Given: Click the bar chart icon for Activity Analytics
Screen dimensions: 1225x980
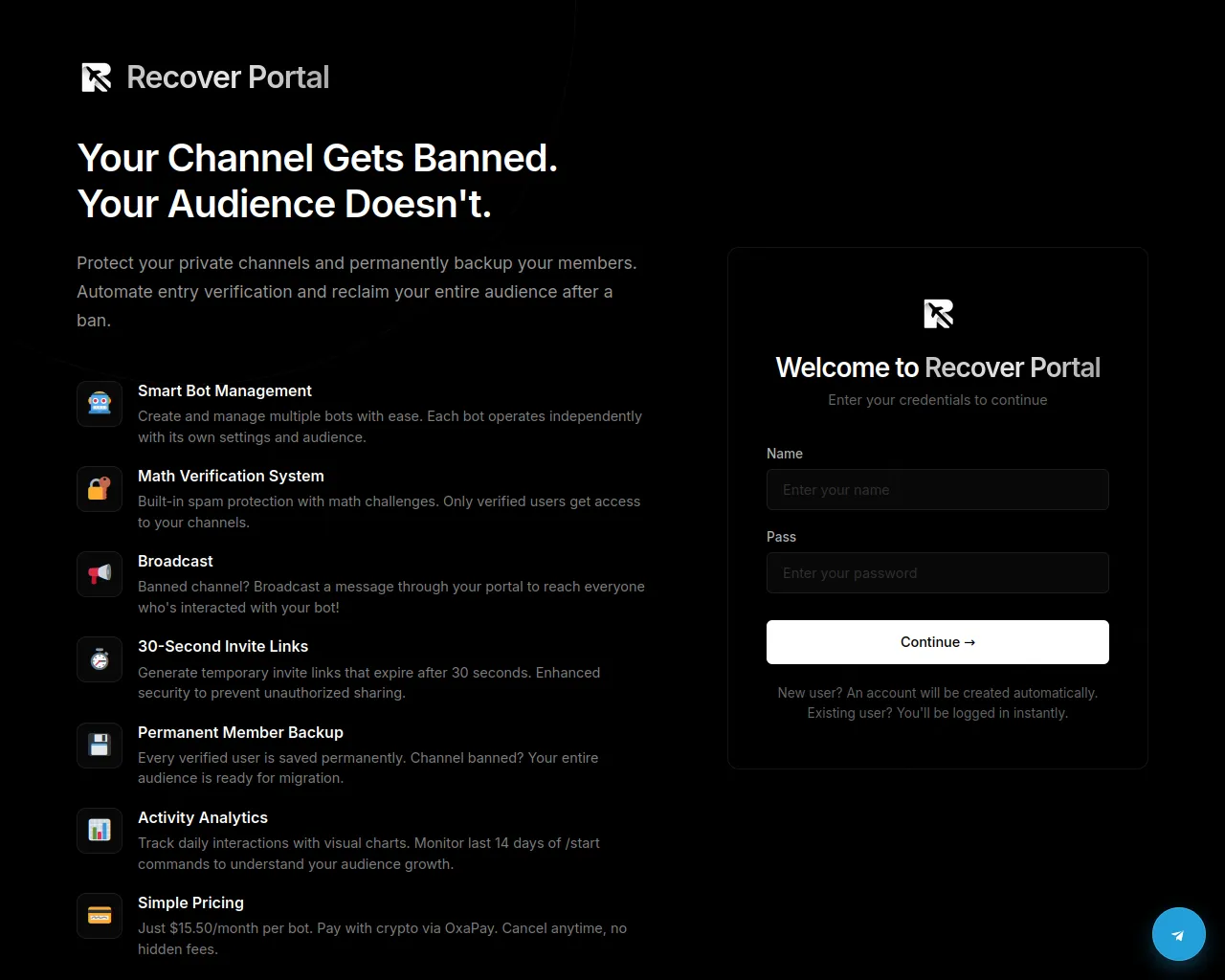Looking at the screenshot, I should [100, 831].
